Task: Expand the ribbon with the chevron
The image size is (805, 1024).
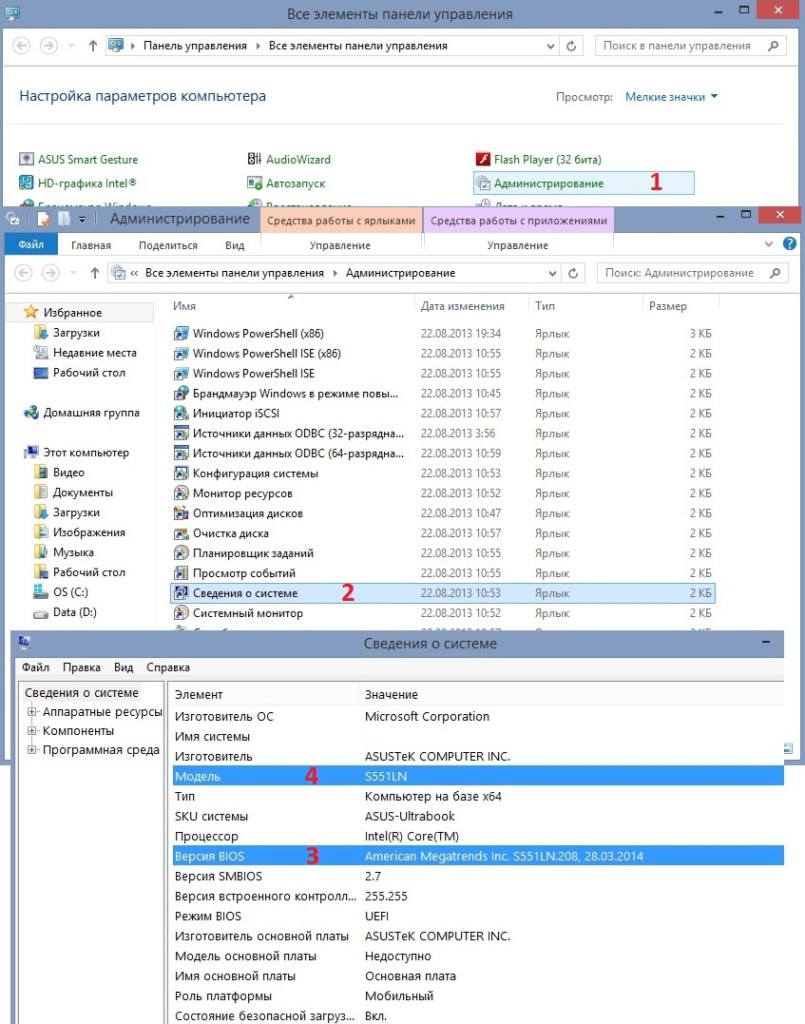Action: [x=768, y=244]
